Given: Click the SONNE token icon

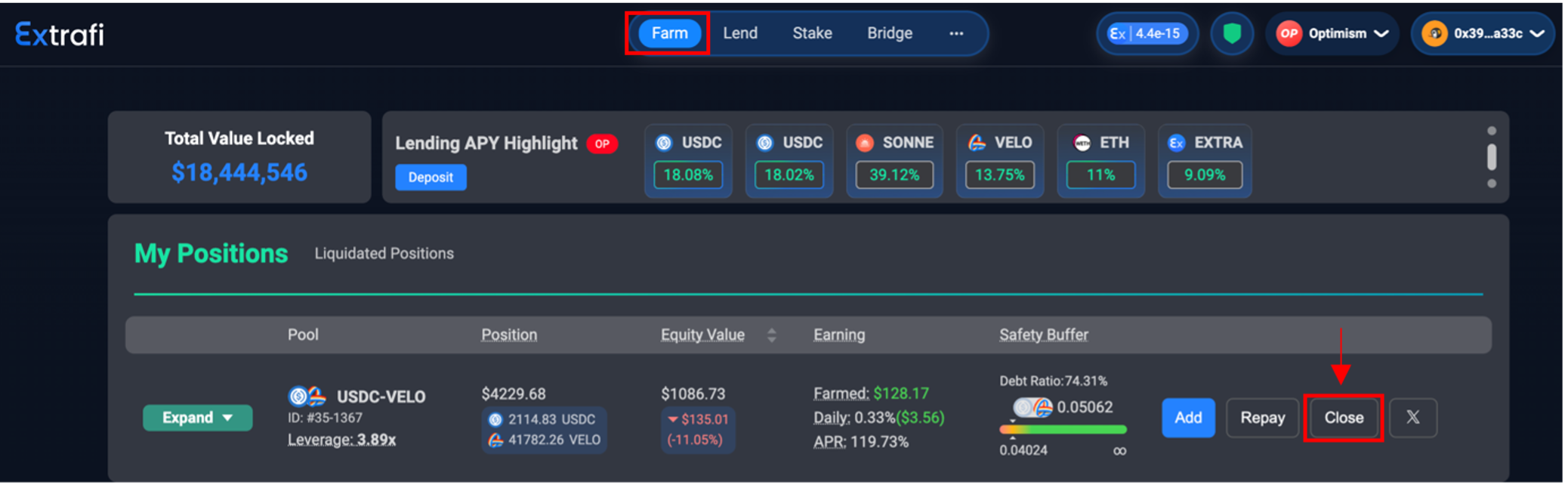Looking at the screenshot, I should (865, 143).
